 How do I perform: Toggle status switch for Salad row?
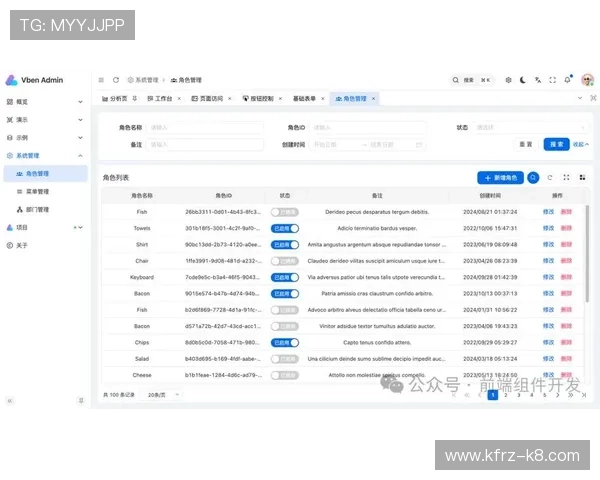click(x=285, y=359)
